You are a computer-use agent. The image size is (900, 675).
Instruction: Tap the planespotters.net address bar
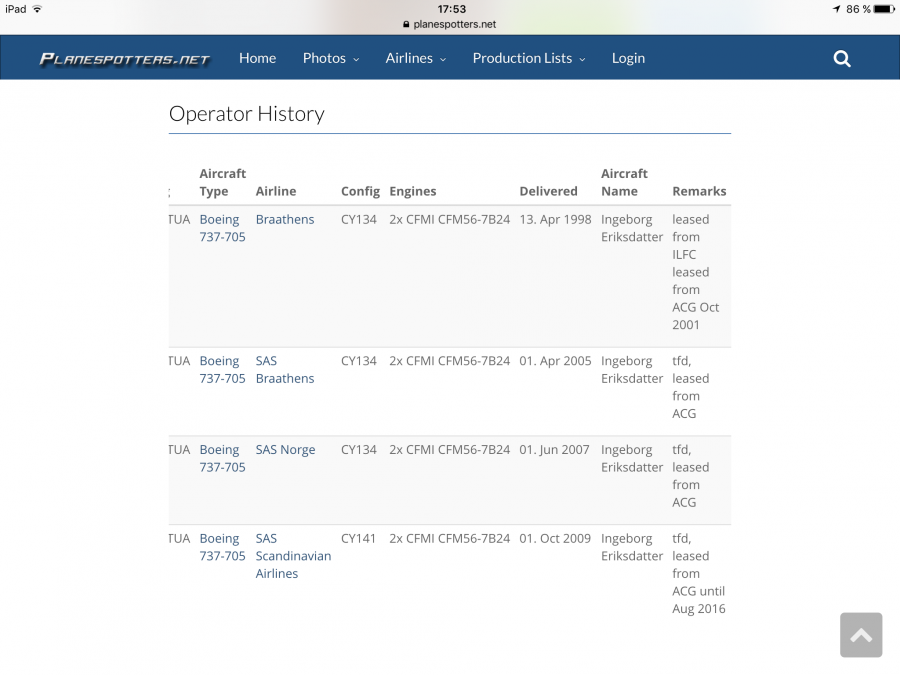point(449,24)
